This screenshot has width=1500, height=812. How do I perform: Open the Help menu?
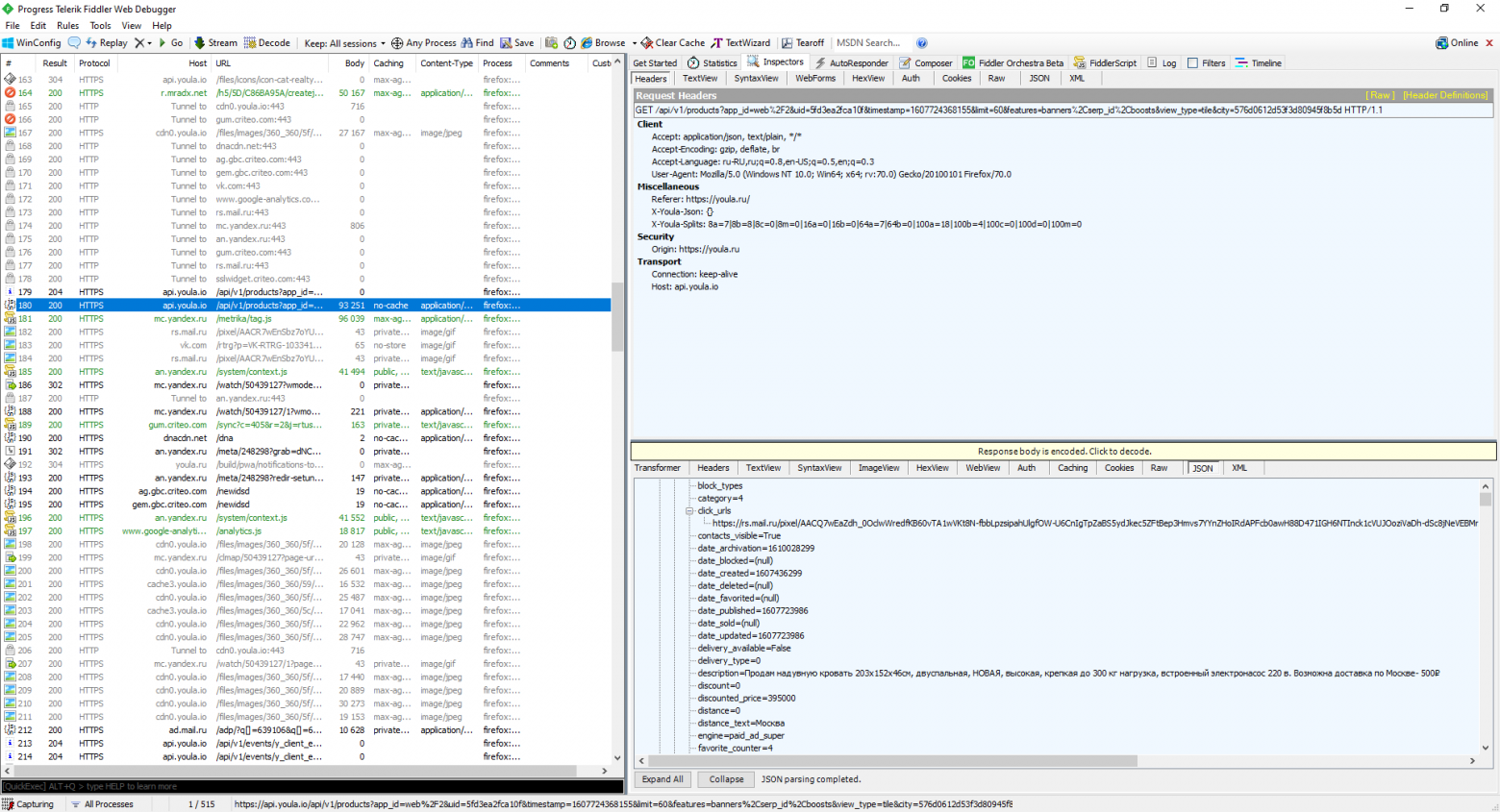click(162, 26)
